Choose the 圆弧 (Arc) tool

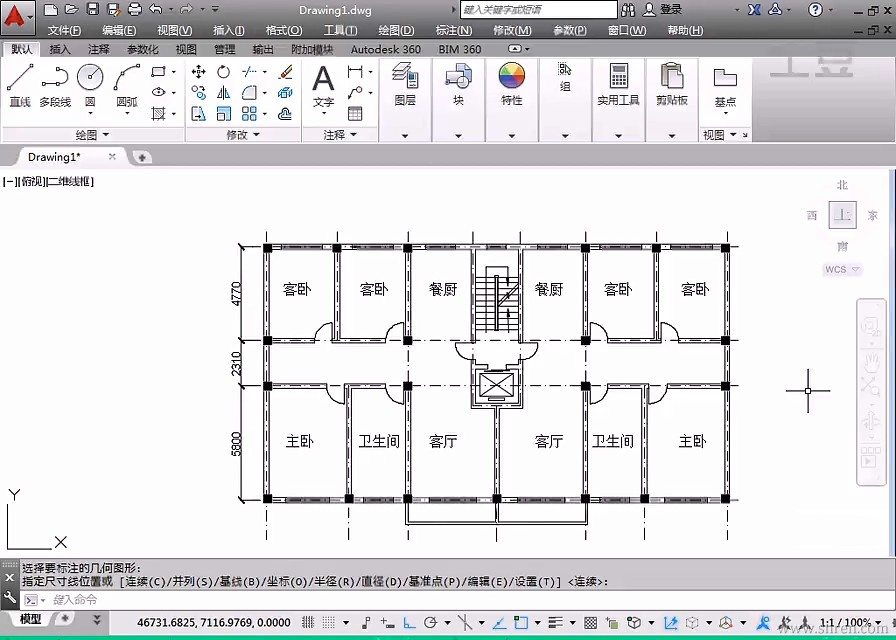(x=127, y=78)
